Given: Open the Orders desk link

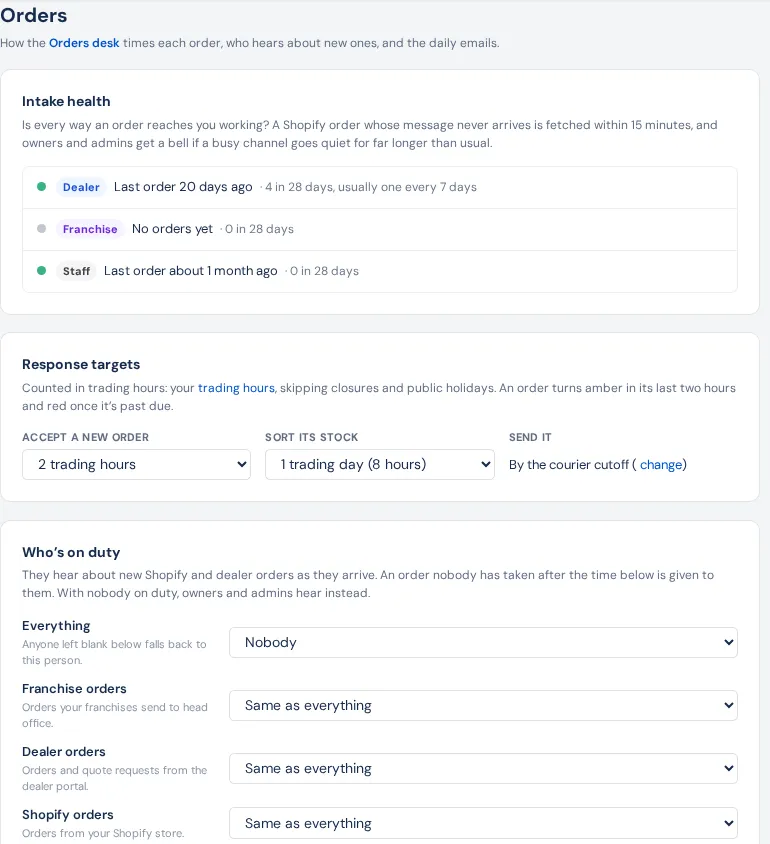Looking at the screenshot, I should coord(84,43).
